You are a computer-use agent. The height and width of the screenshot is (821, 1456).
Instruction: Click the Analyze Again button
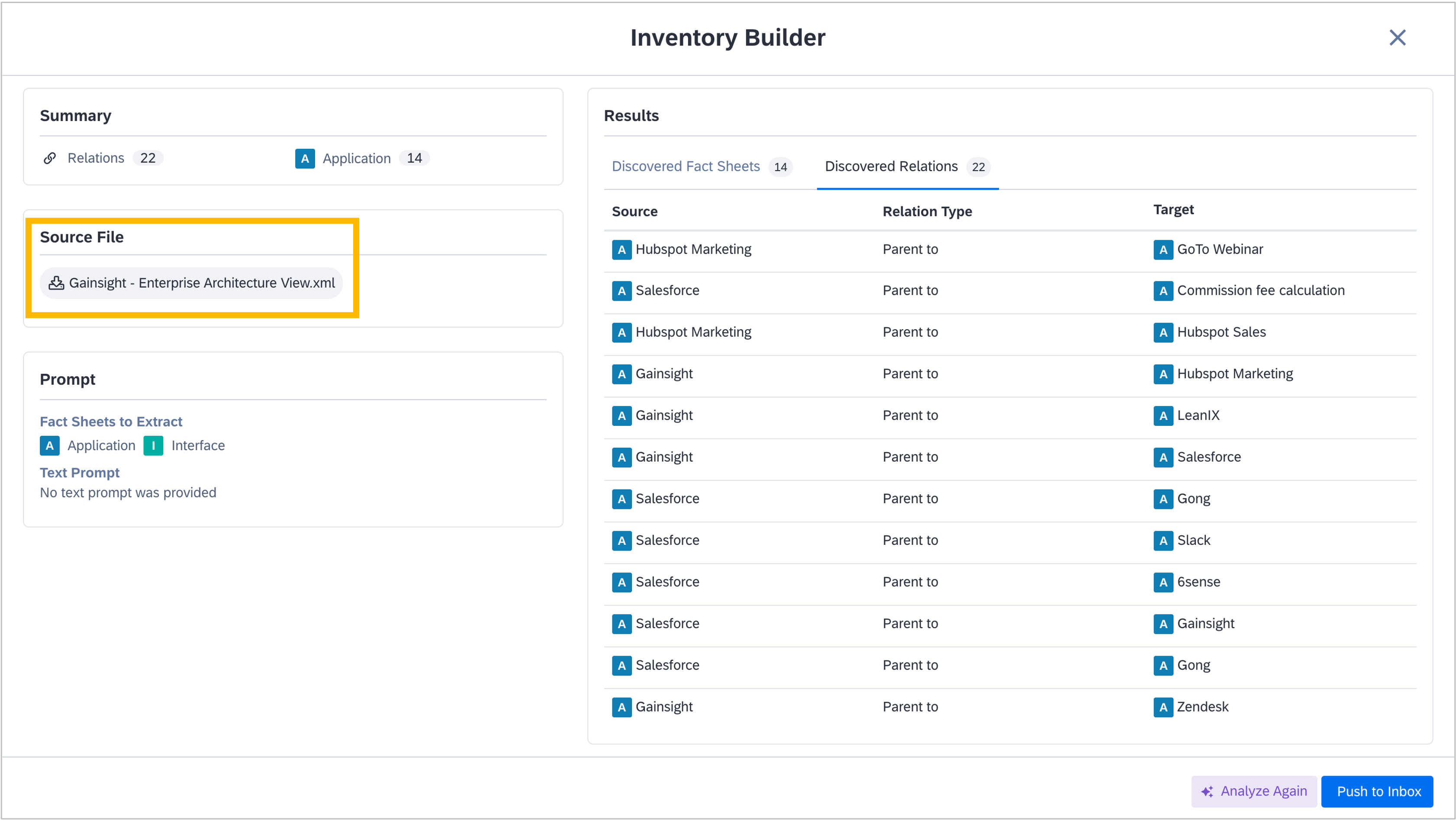[x=1253, y=792]
